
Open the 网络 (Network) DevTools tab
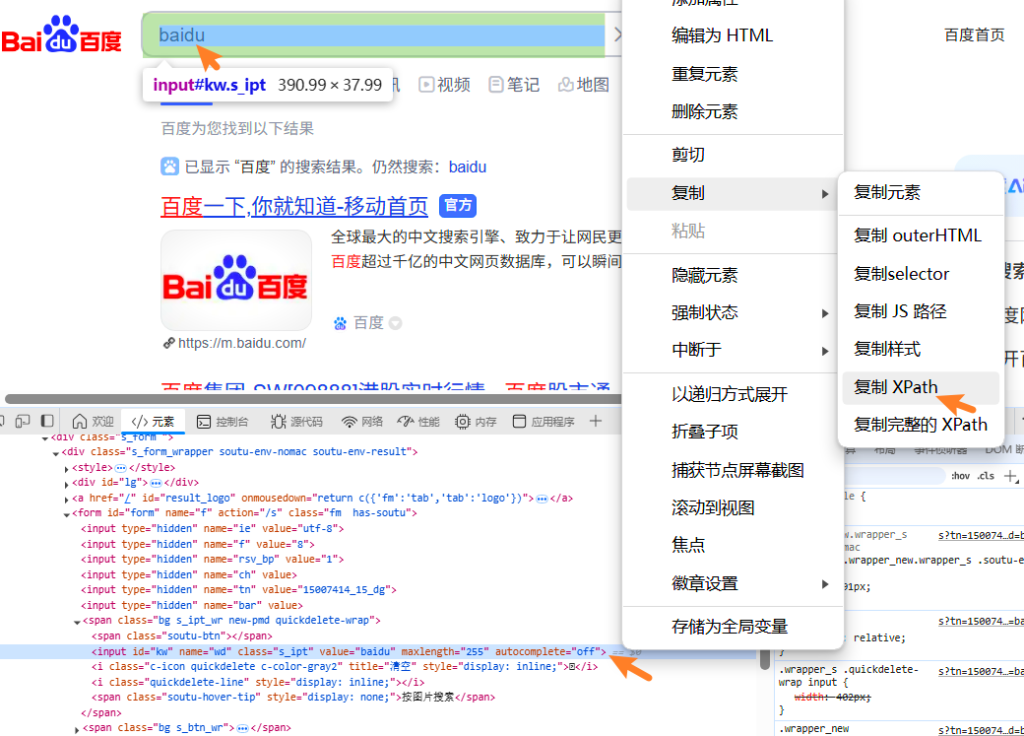click(362, 422)
